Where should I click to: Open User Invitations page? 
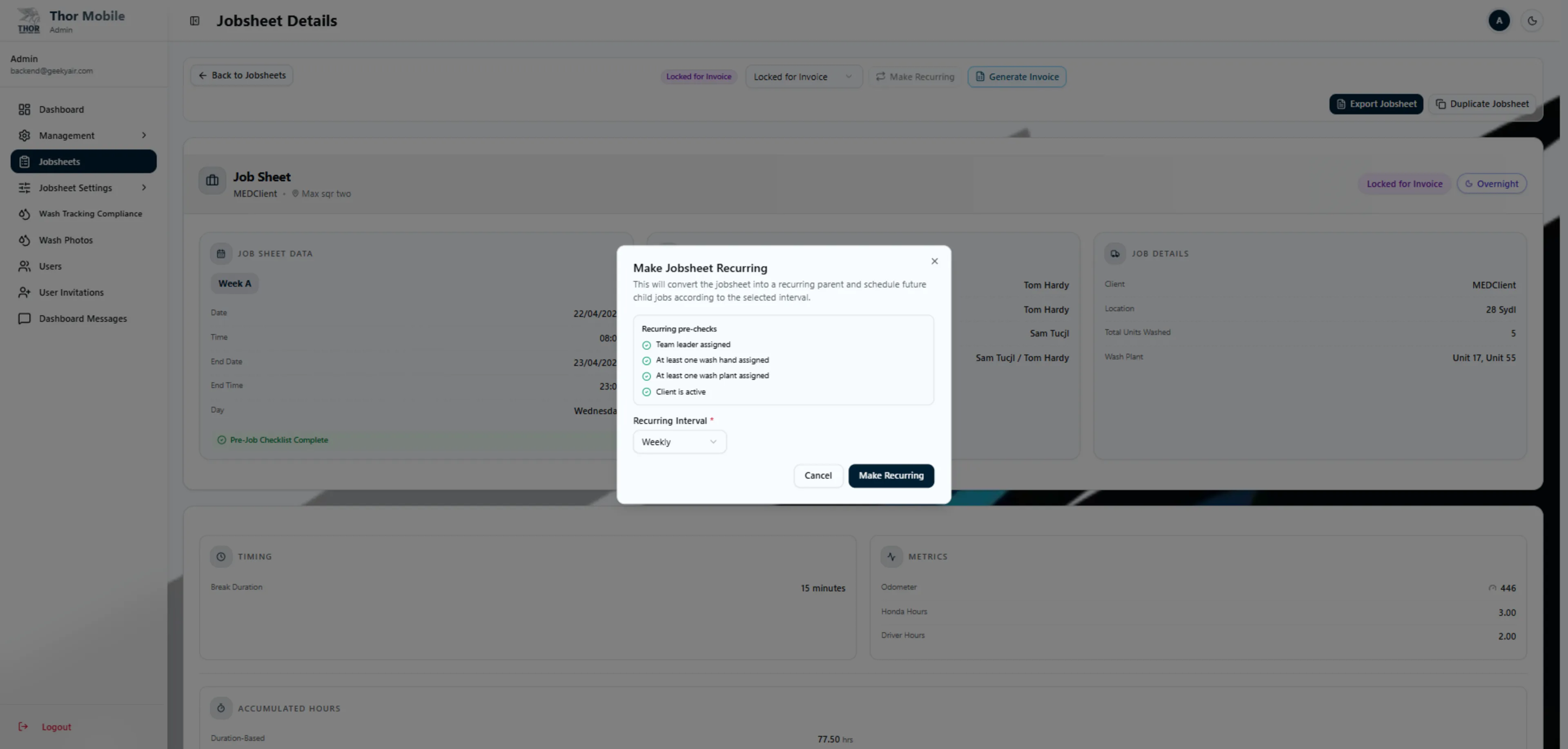(83, 292)
